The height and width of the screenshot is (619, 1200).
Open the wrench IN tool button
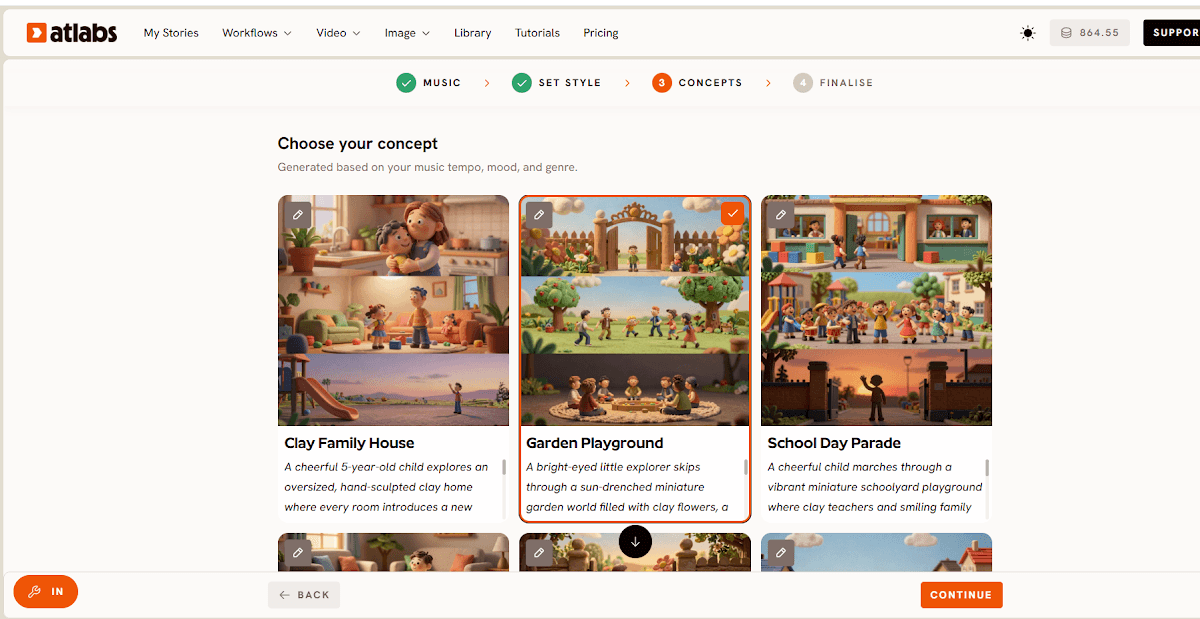coord(46,592)
